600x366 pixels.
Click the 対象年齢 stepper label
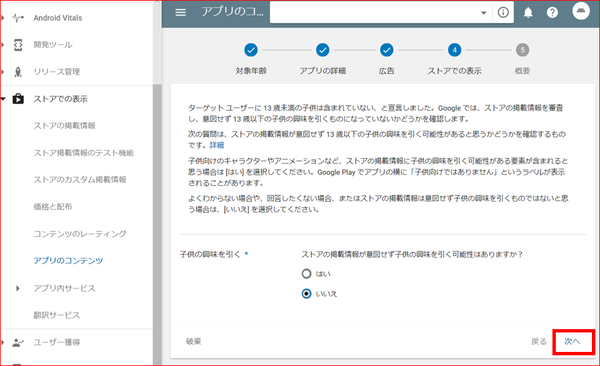pyautogui.click(x=251, y=71)
